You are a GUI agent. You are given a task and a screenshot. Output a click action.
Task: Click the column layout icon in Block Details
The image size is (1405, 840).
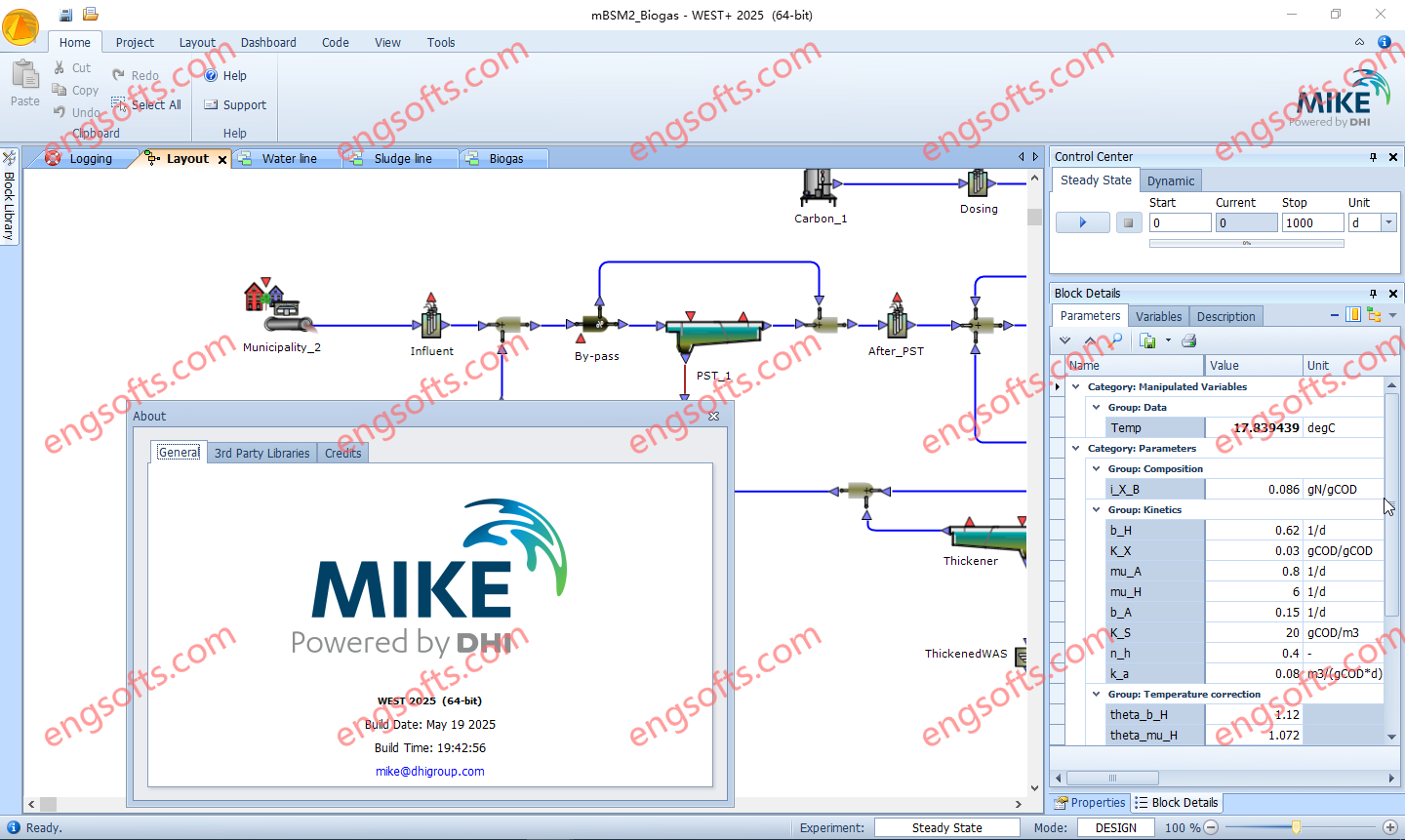(1353, 314)
